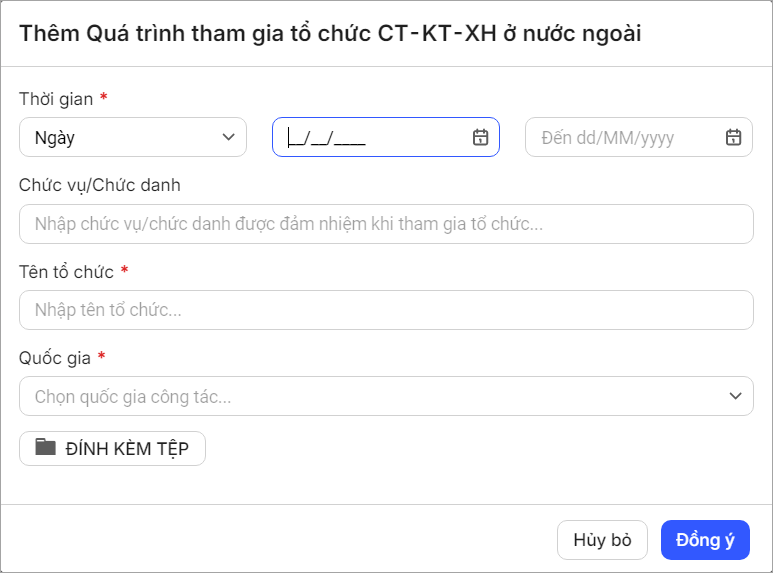
Task: Click the Tên tổ chức label
Action: tap(66, 270)
